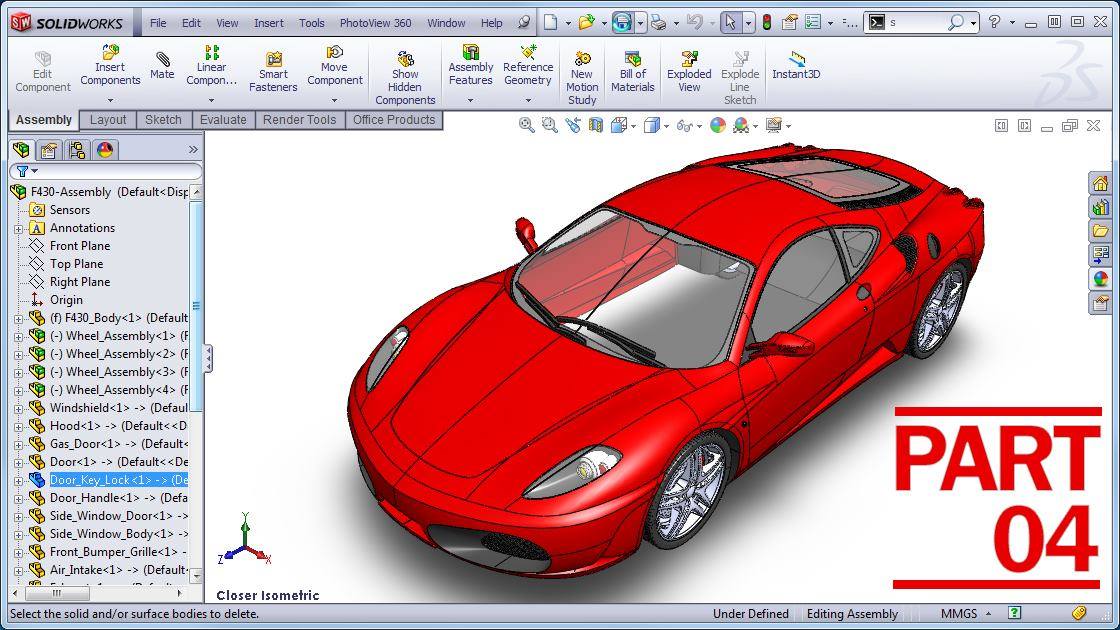Click the MMGS unit system button
Viewport: 1120px width, 630px height.
(959, 614)
